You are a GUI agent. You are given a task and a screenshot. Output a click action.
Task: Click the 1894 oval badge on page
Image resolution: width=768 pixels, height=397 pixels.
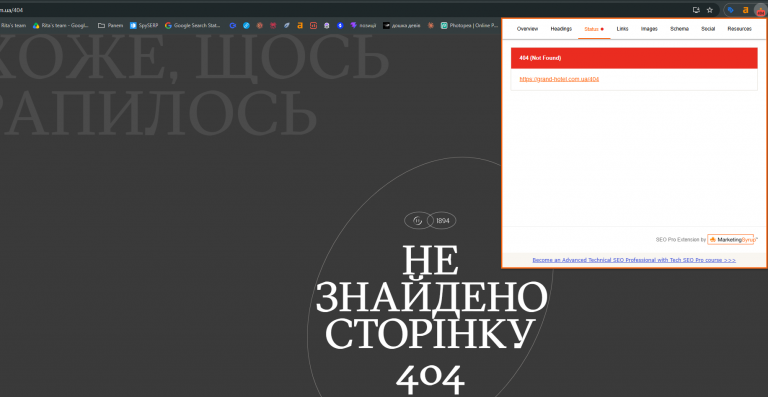(442, 221)
